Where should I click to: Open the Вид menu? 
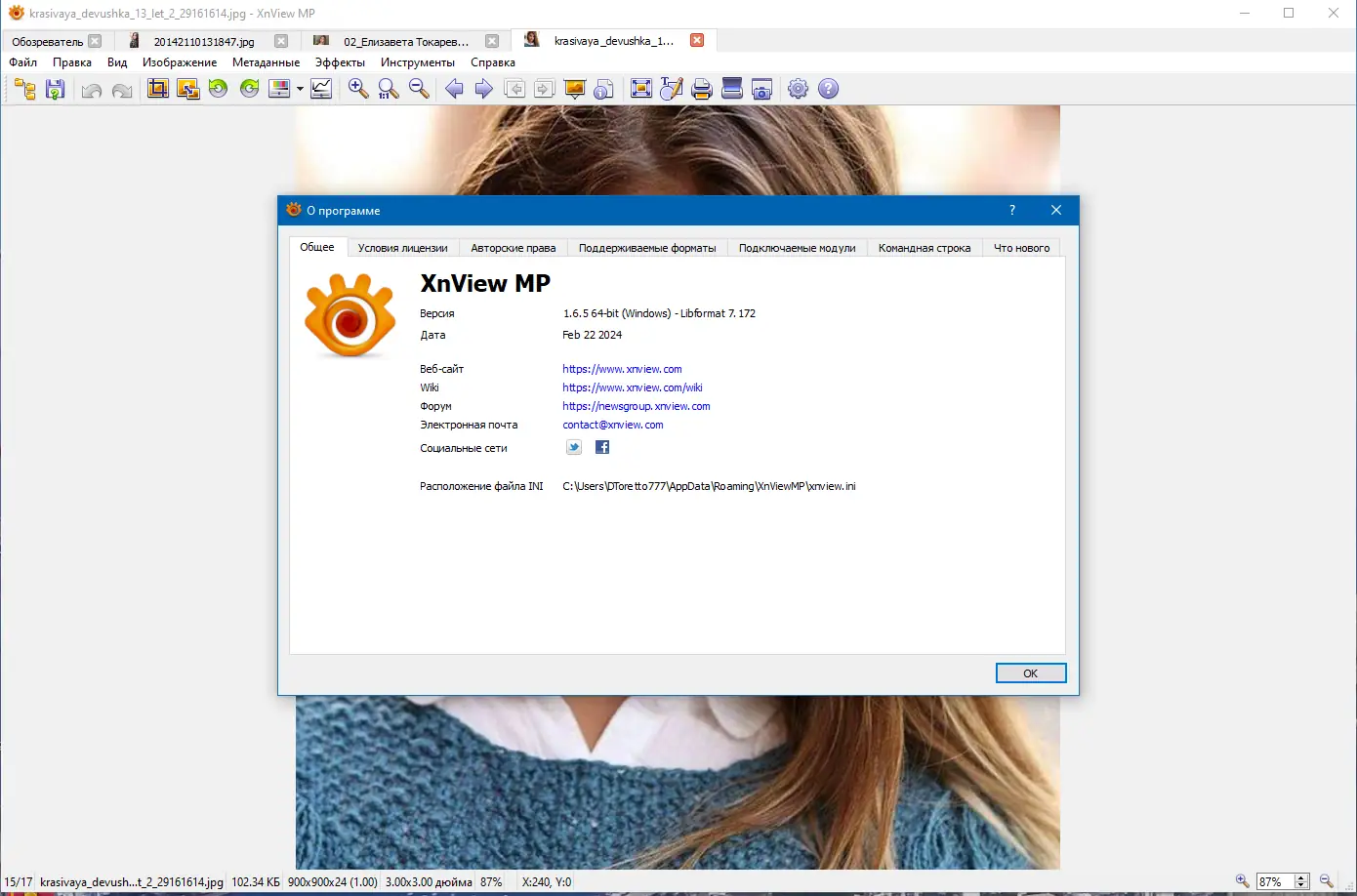pyautogui.click(x=117, y=62)
